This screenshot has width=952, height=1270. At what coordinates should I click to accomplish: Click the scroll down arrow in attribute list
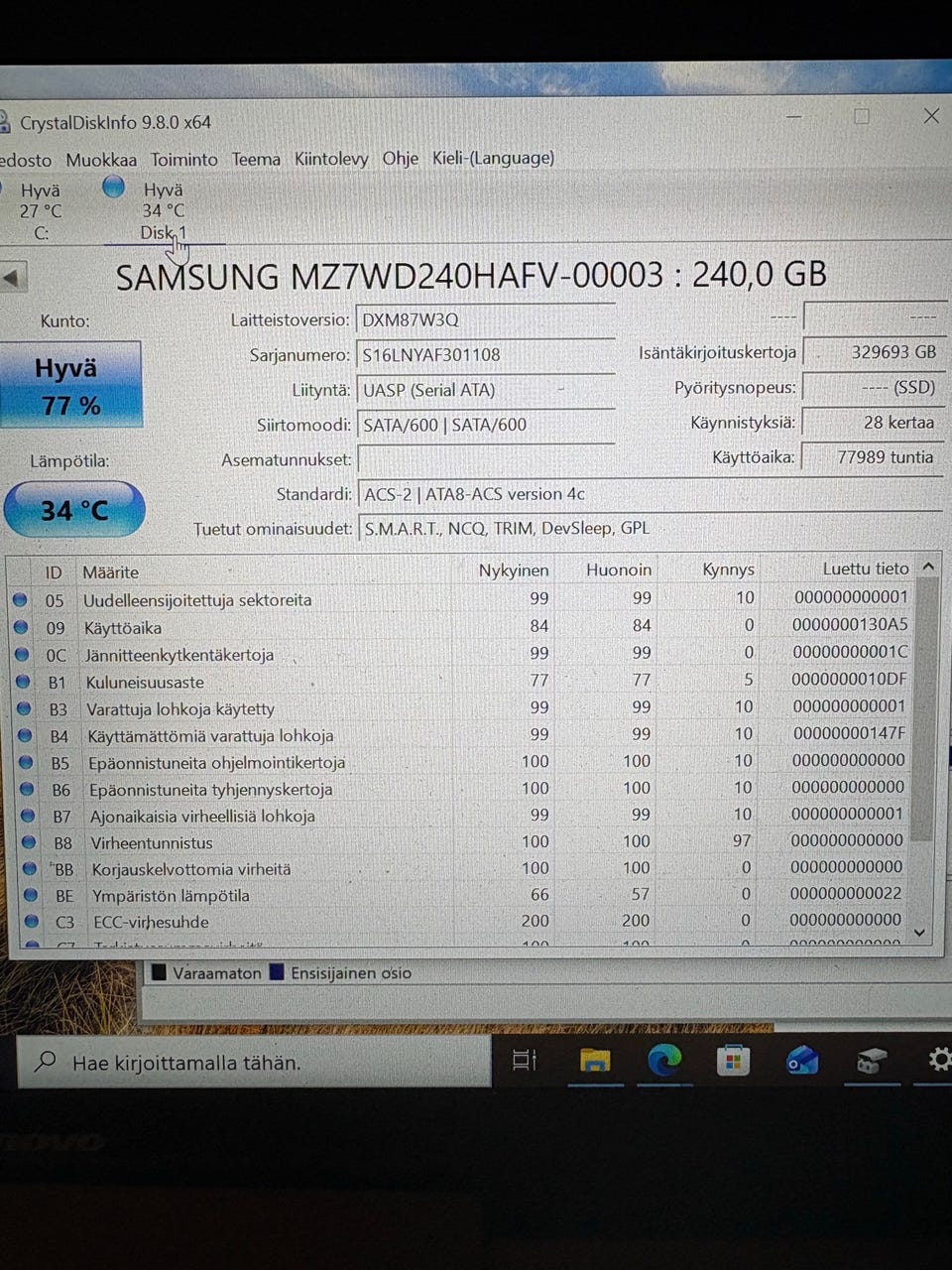point(920,933)
